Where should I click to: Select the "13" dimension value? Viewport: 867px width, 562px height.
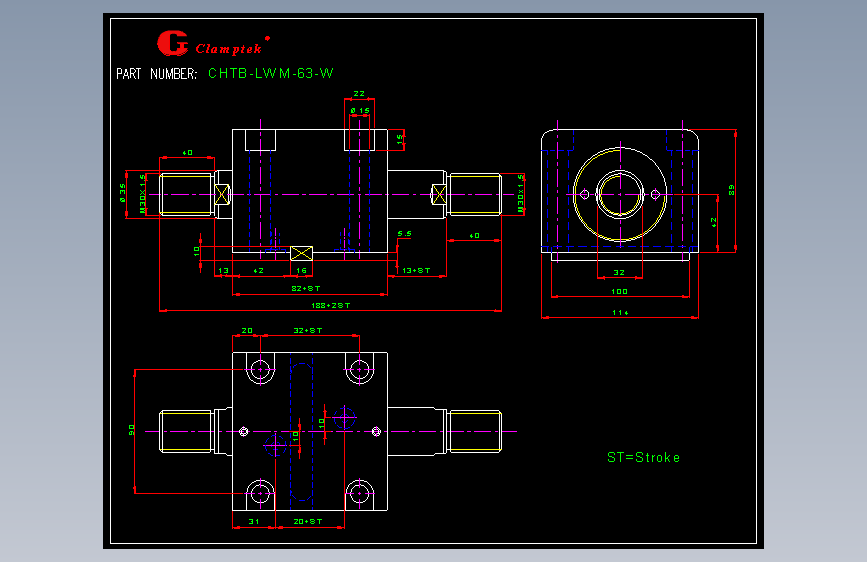[223, 270]
